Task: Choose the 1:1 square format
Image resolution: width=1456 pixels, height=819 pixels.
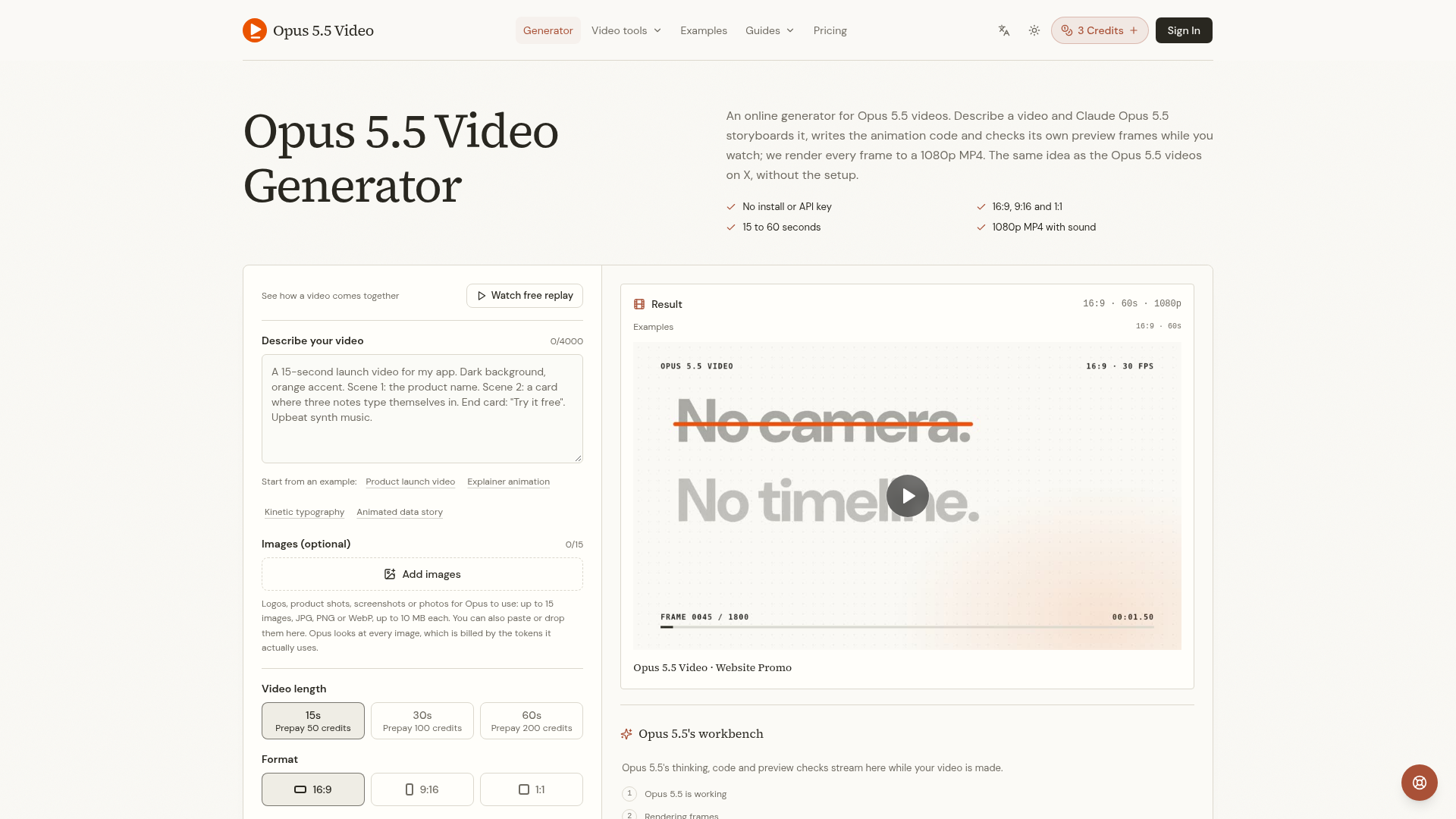Action: (532, 789)
